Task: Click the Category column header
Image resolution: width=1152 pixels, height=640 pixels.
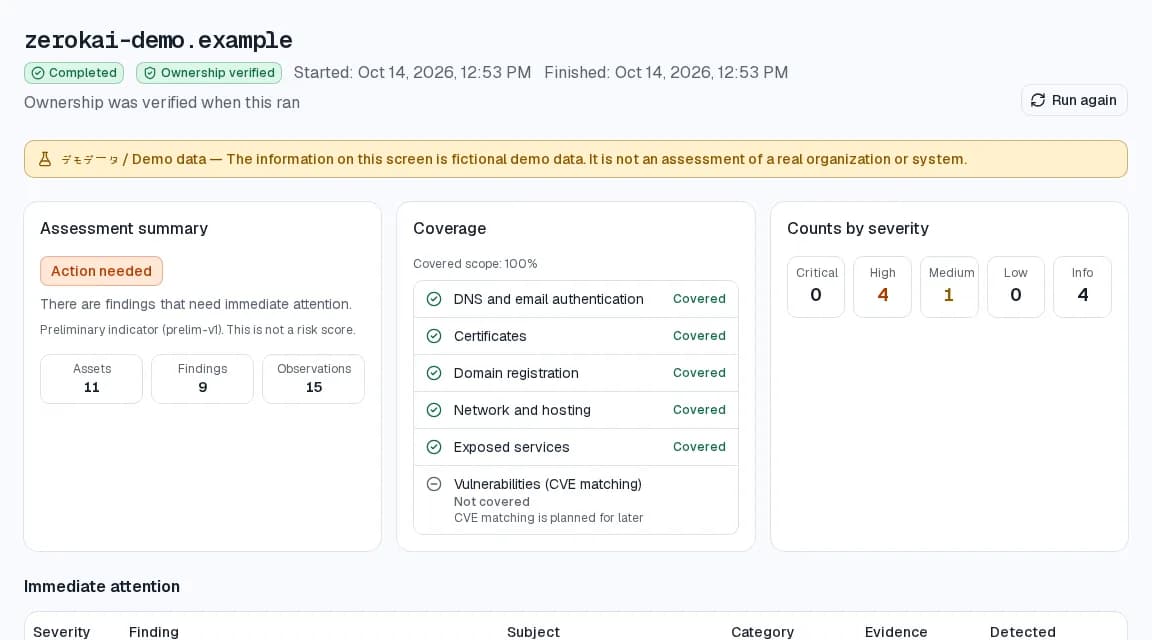Action: [x=763, y=632]
